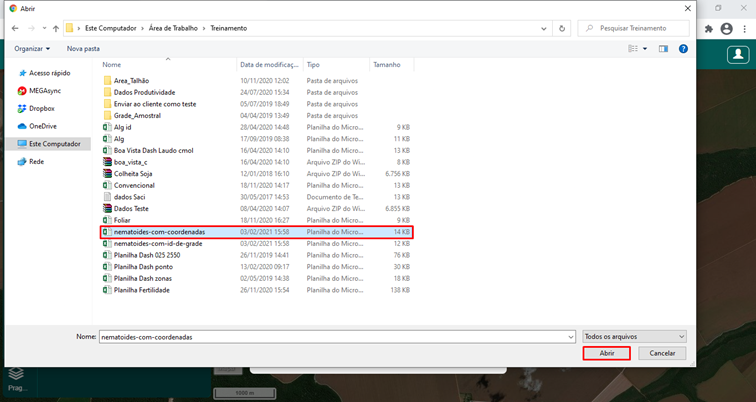The height and width of the screenshot is (402, 756).
Task: Expand the Nome field history dropdown
Action: (x=571, y=337)
